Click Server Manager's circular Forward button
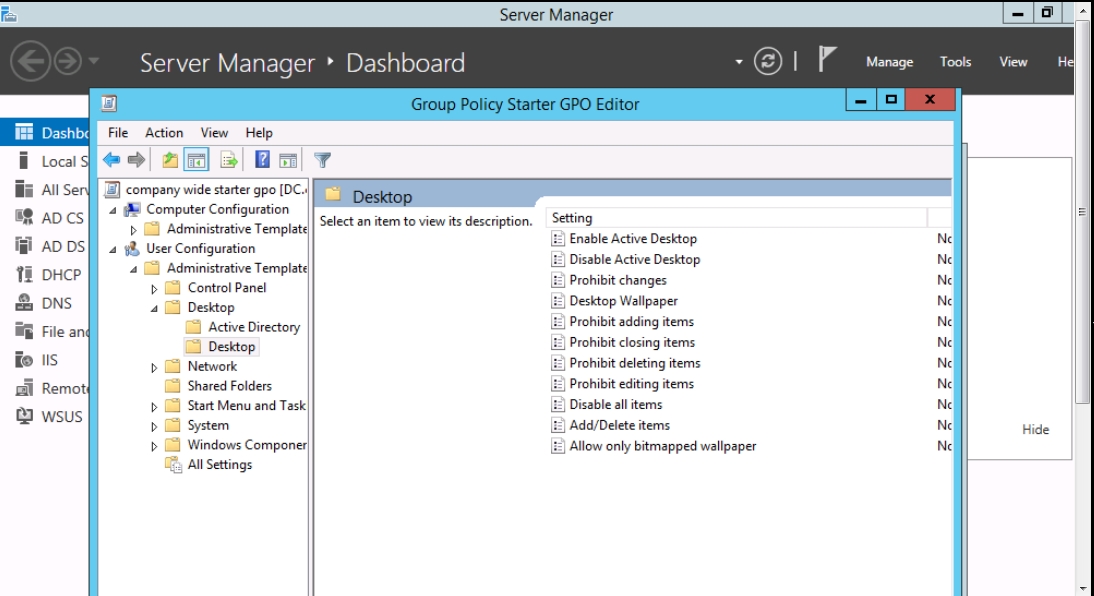 [68, 61]
